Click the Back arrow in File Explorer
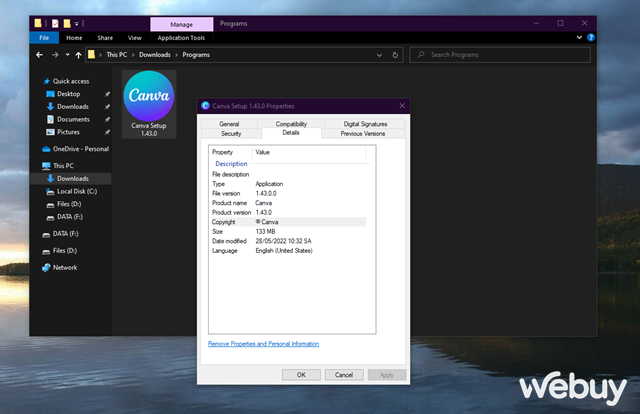This screenshot has height=414, width=640. [39, 55]
